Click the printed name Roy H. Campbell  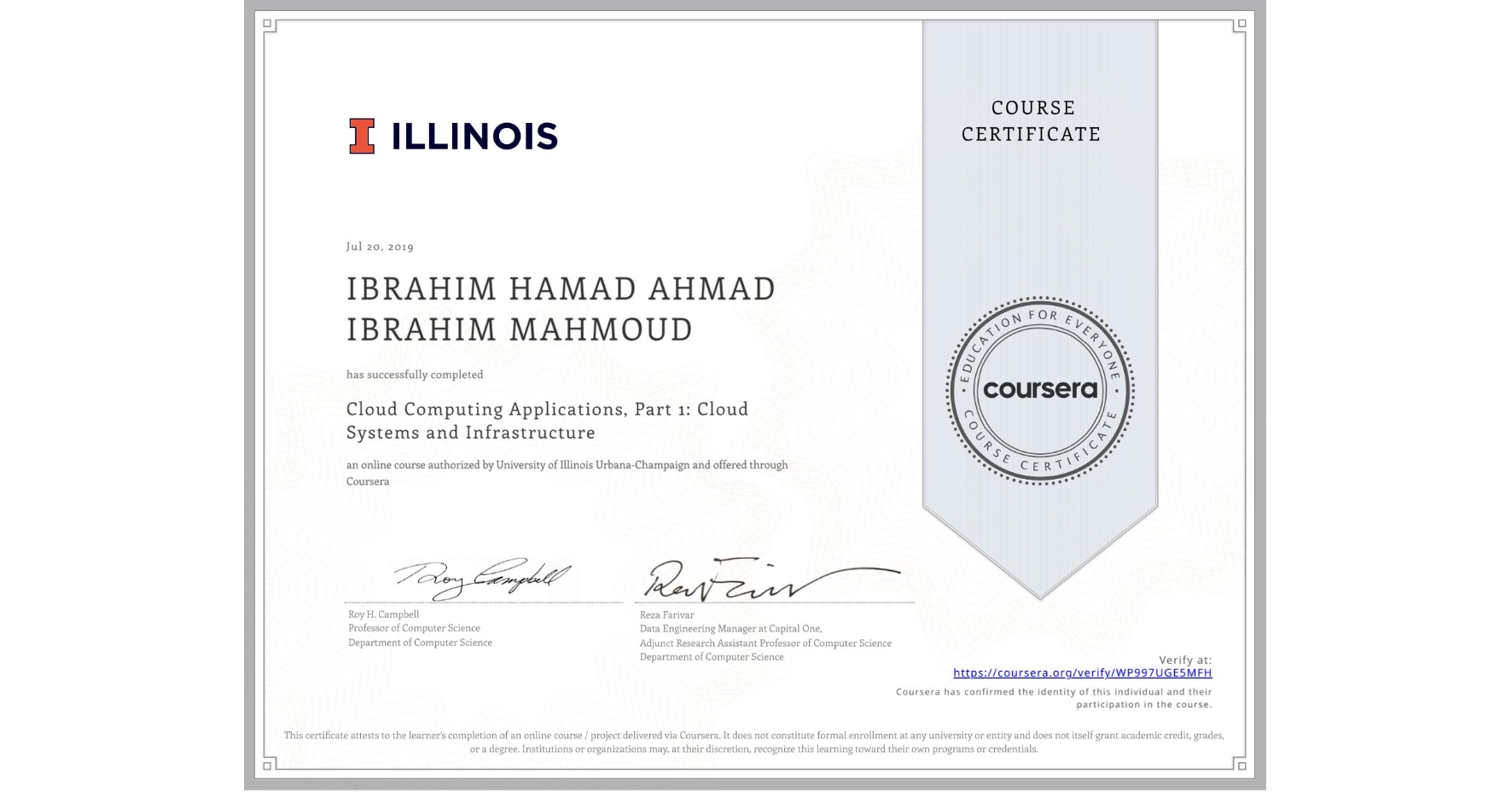pos(383,614)
